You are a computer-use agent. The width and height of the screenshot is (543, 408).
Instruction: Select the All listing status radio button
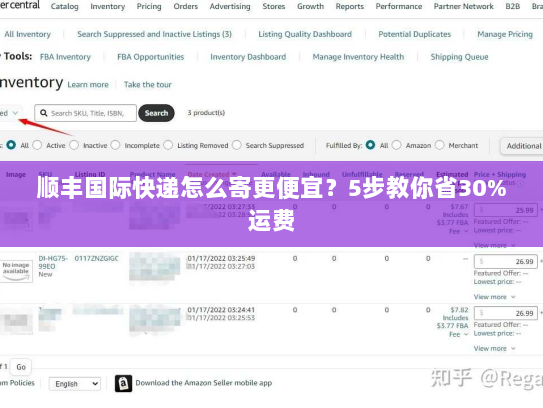click(11, 145)
